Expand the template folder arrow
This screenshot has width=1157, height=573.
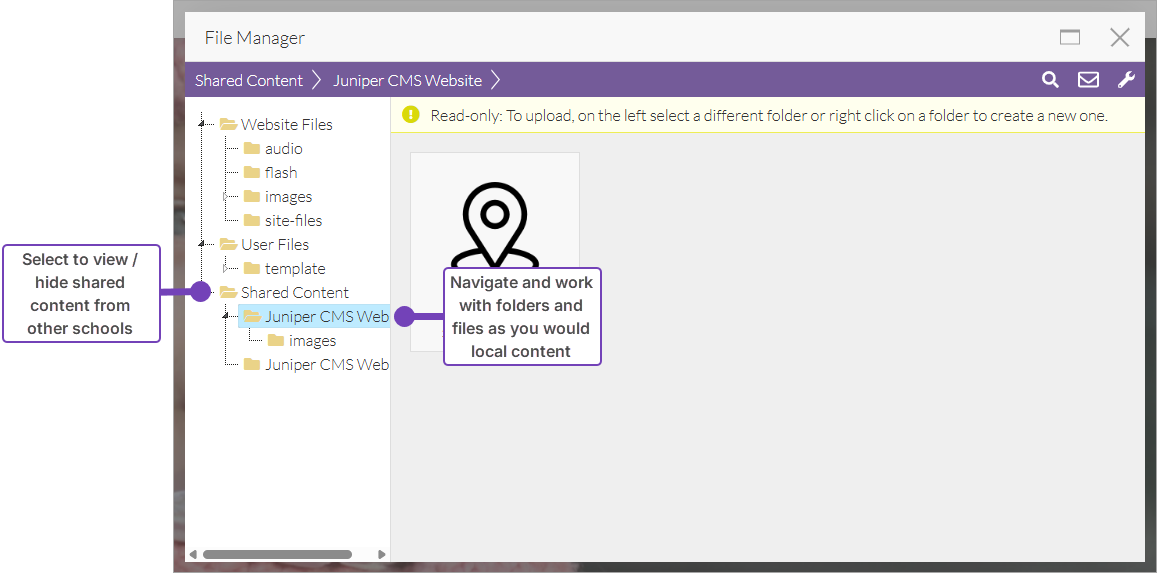pyautogui.click(x=226, y=268)
